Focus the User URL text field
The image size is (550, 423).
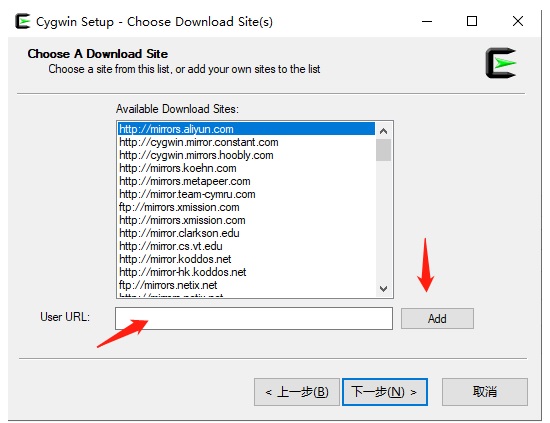(254, 318)
